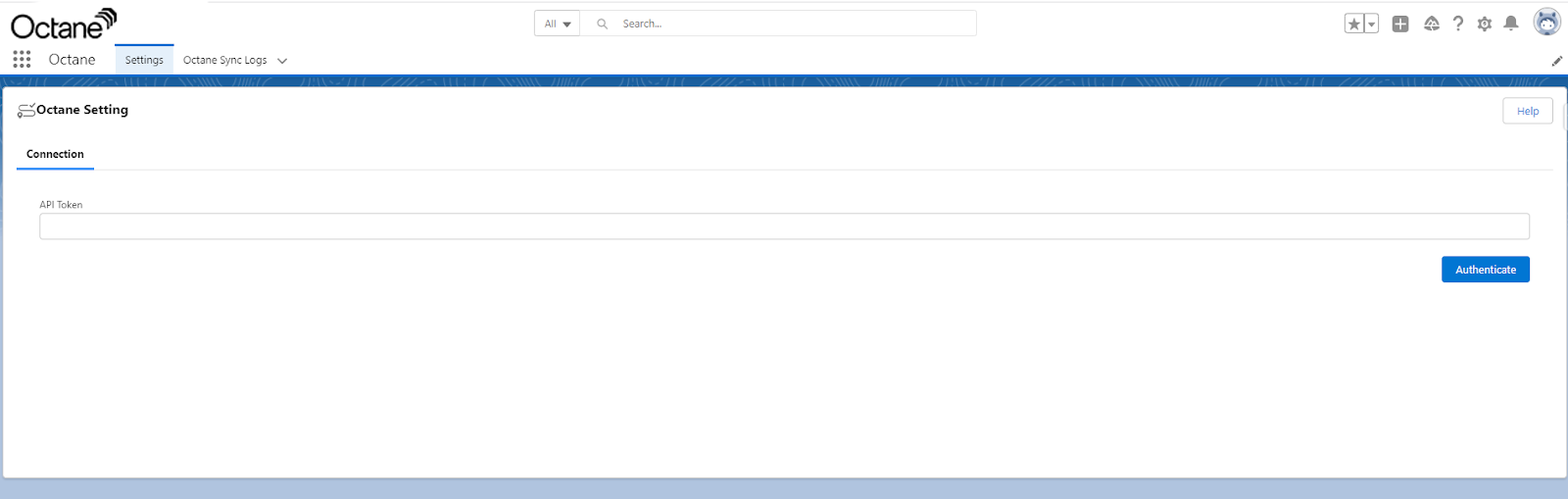Open the Setup gear icon
Image resolution: width=1568 pixels, height=499 pixels.
click(1485, 24)
